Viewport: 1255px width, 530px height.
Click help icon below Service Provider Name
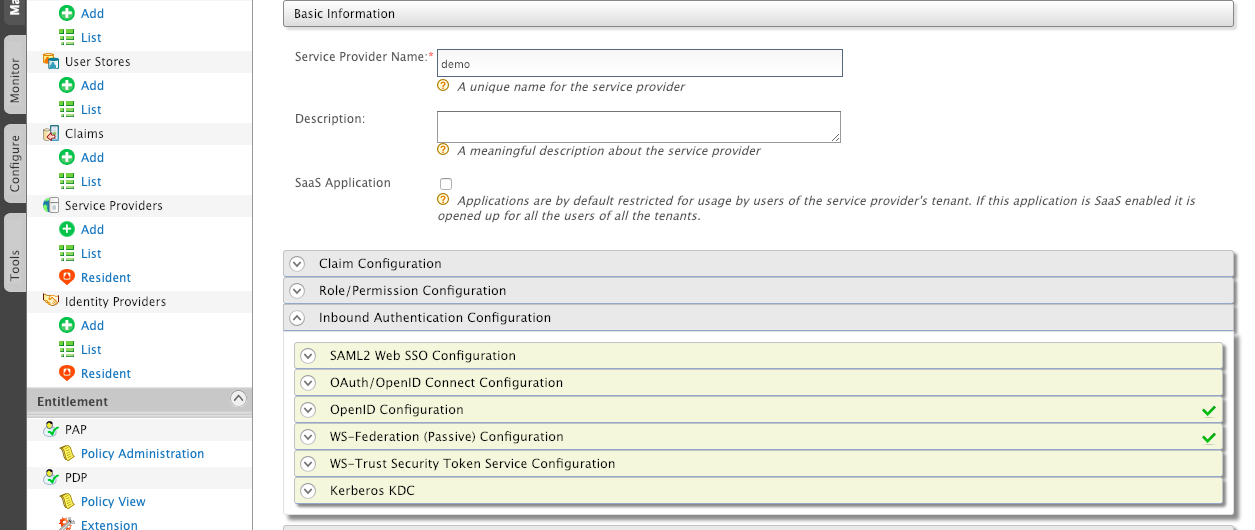pos(443,86)
